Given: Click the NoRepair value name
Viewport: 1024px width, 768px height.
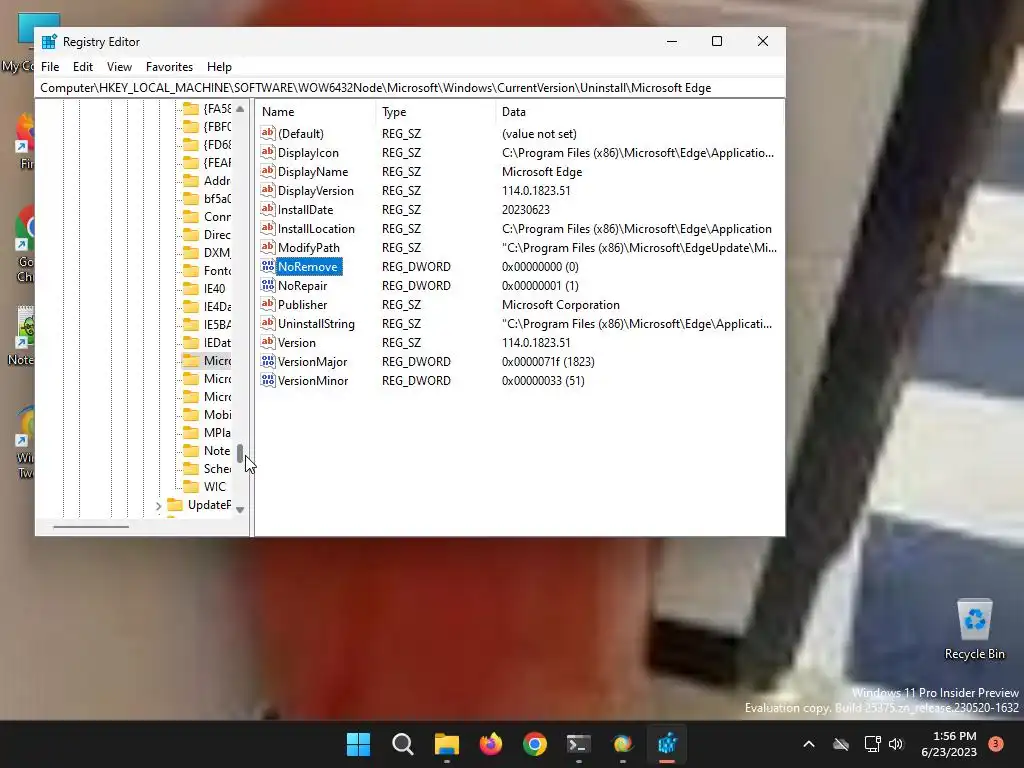Looking at the screenshot, I should 302,285.
